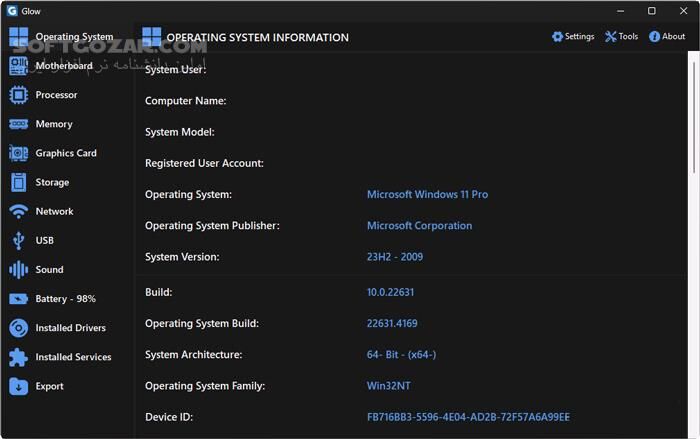Open the Export section
This screenshot has height=439, width=700.
click(49, 386)
